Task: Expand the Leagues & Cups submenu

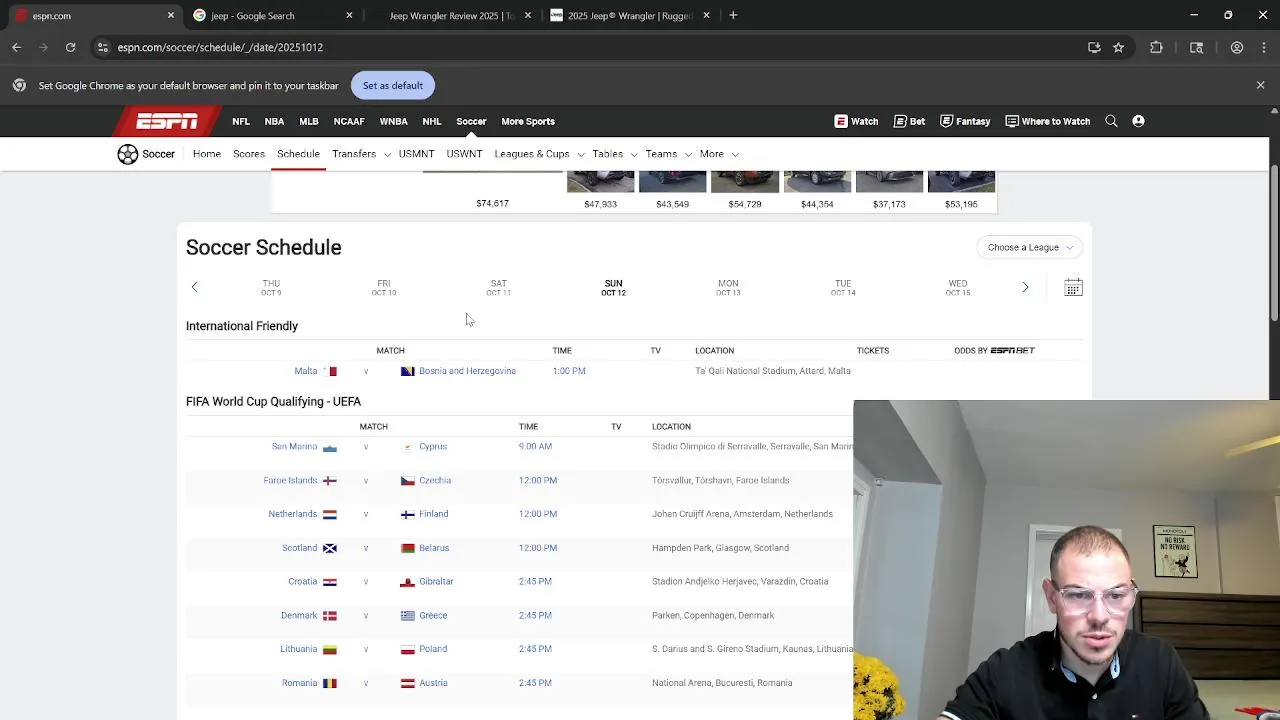Action: coord(580,154)
